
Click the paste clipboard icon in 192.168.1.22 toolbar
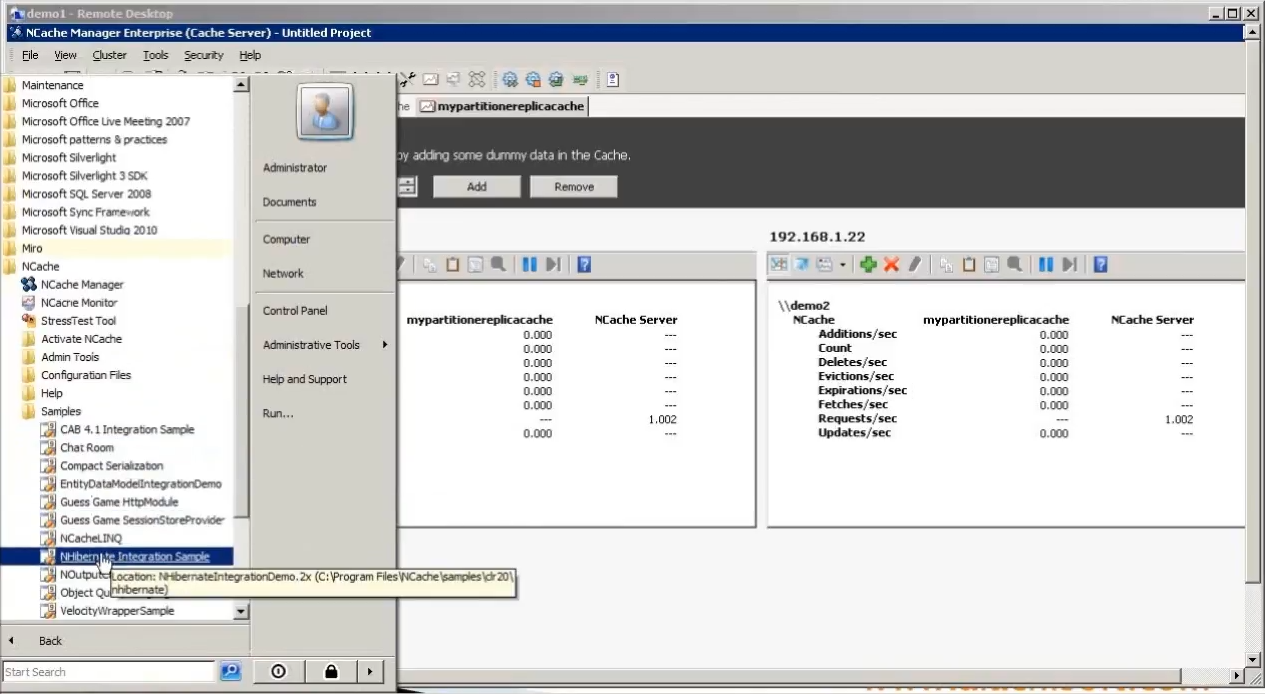pyautogui.click(x=969, y=264)
